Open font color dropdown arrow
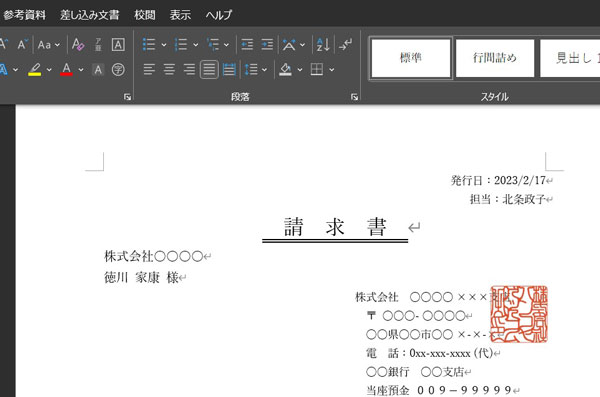600x397 pixels. [x=81, y=70]
